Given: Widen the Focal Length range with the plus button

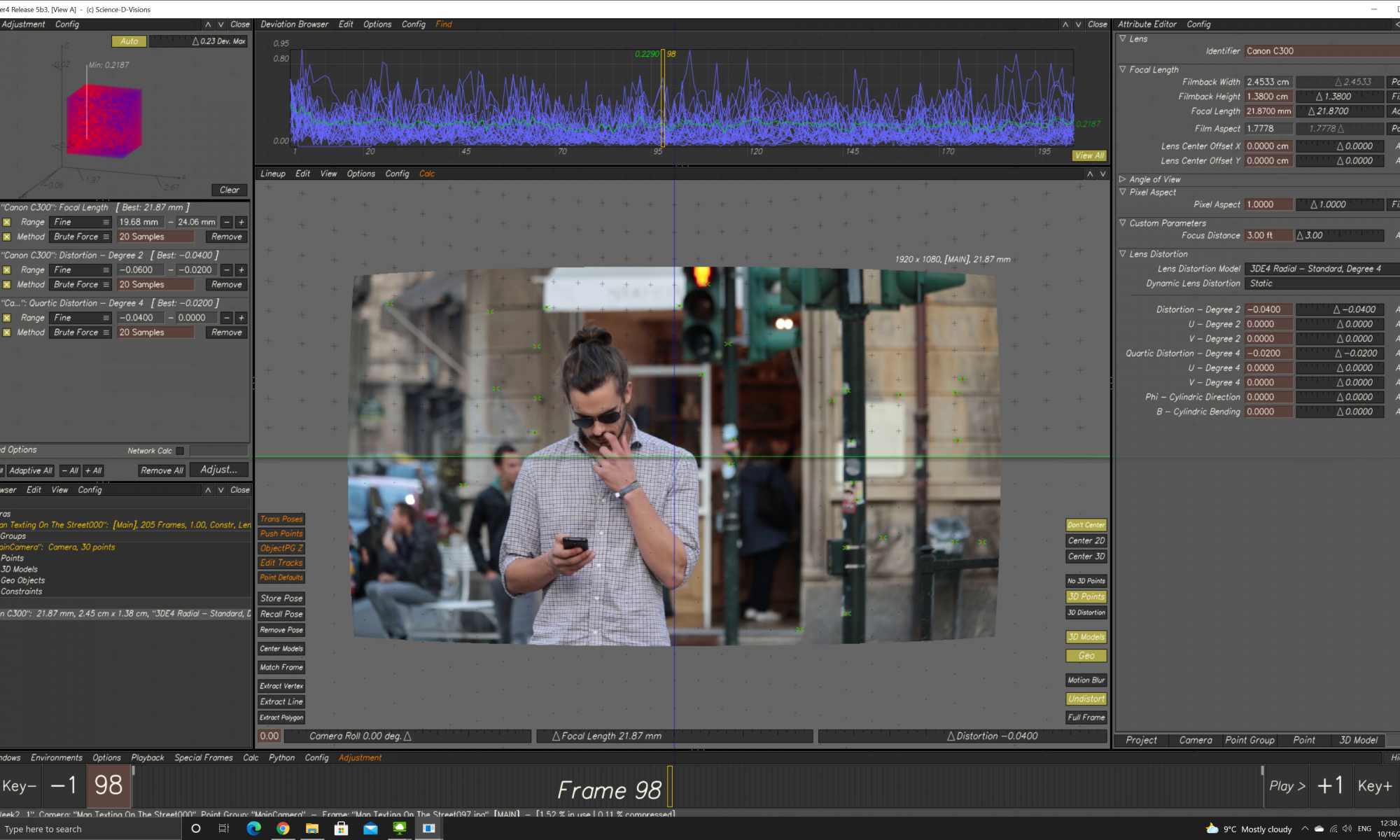Looking at the screenshot, I should [241, 222].
